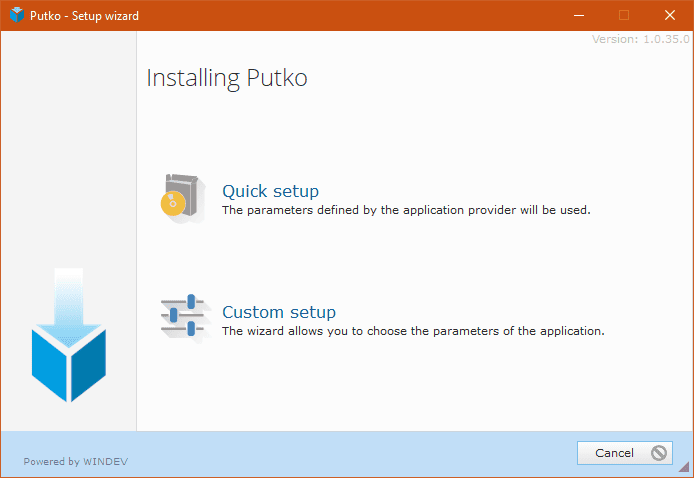Click the large blue box download logo
Screen dimensions: 694x478
pos(69,335)
